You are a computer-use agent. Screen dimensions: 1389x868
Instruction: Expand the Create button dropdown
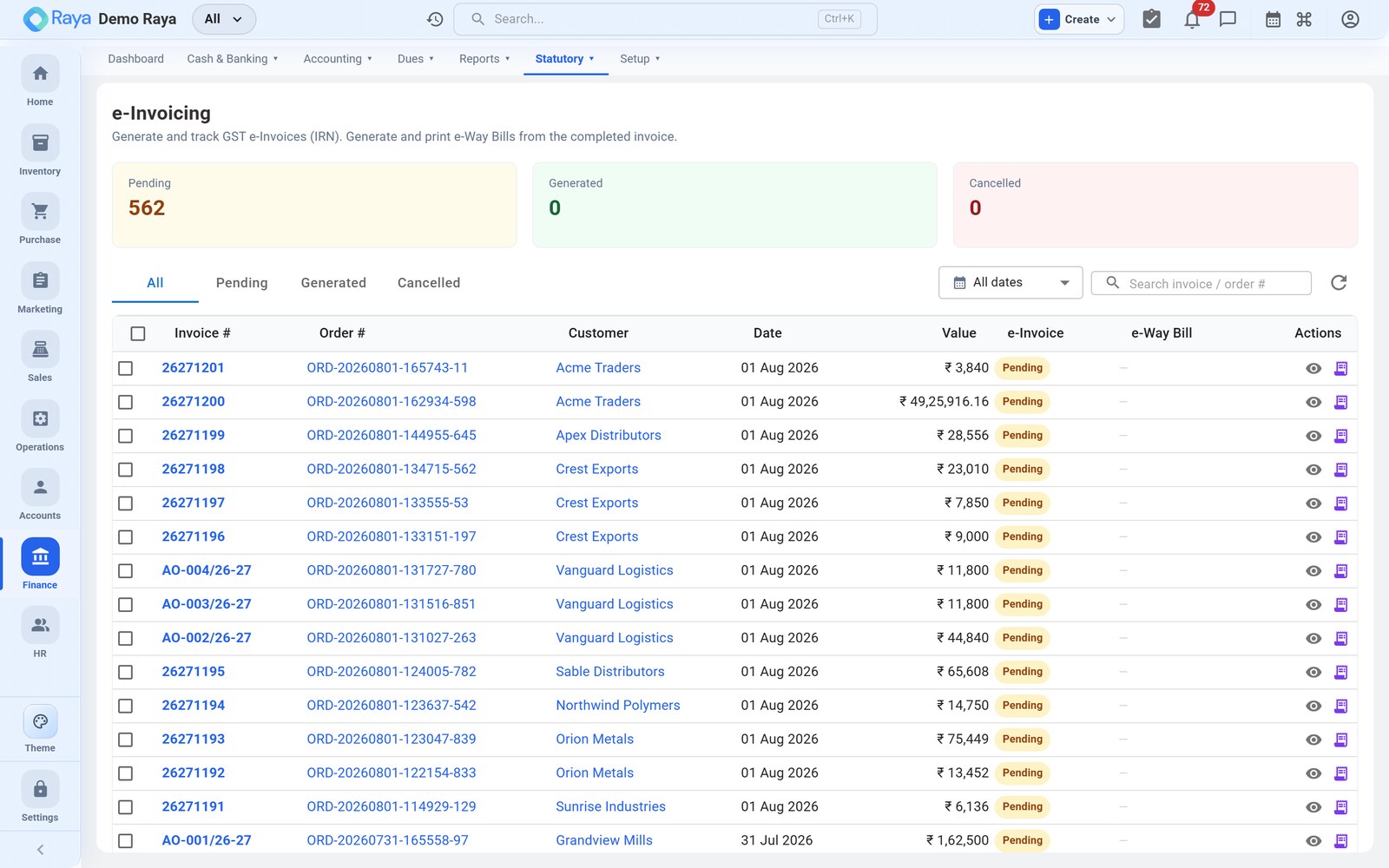pyautogui.click(x=1080, y=19)
